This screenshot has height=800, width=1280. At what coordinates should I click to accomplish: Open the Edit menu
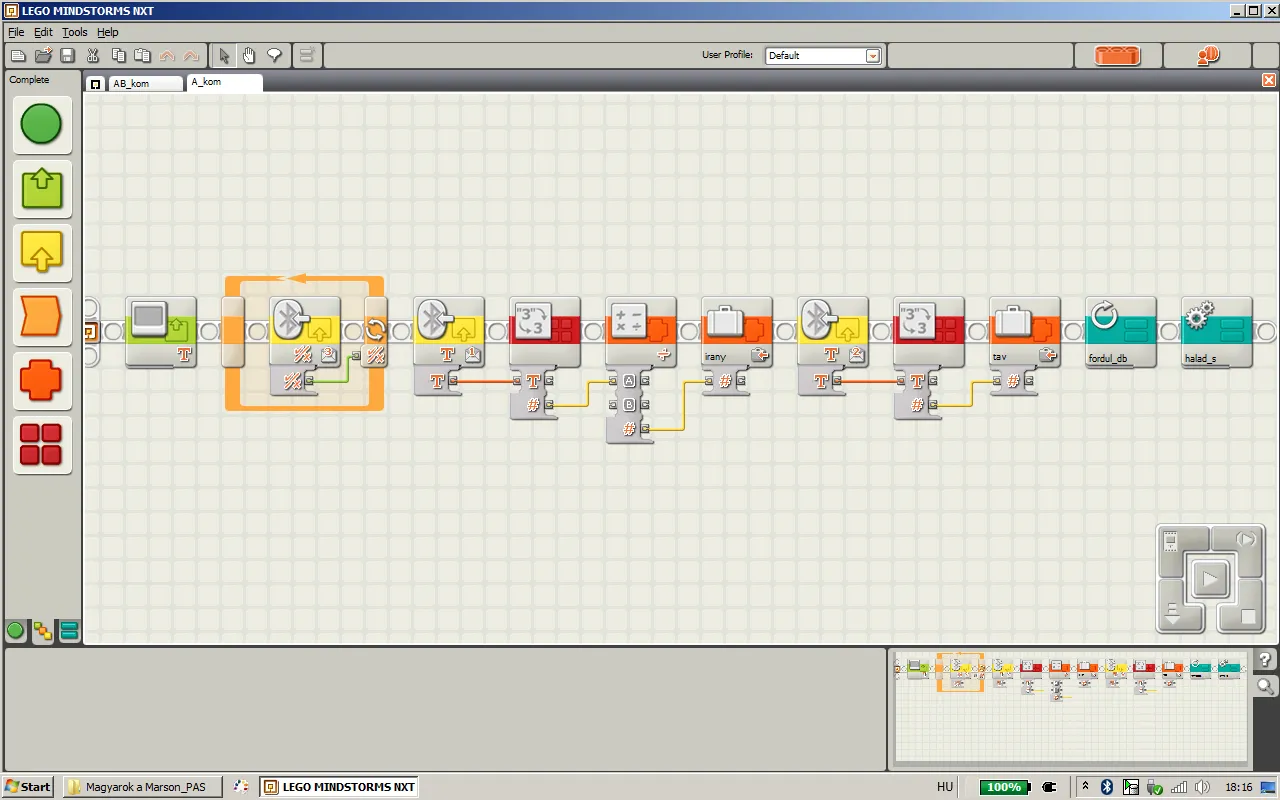(x=43, y=32)
